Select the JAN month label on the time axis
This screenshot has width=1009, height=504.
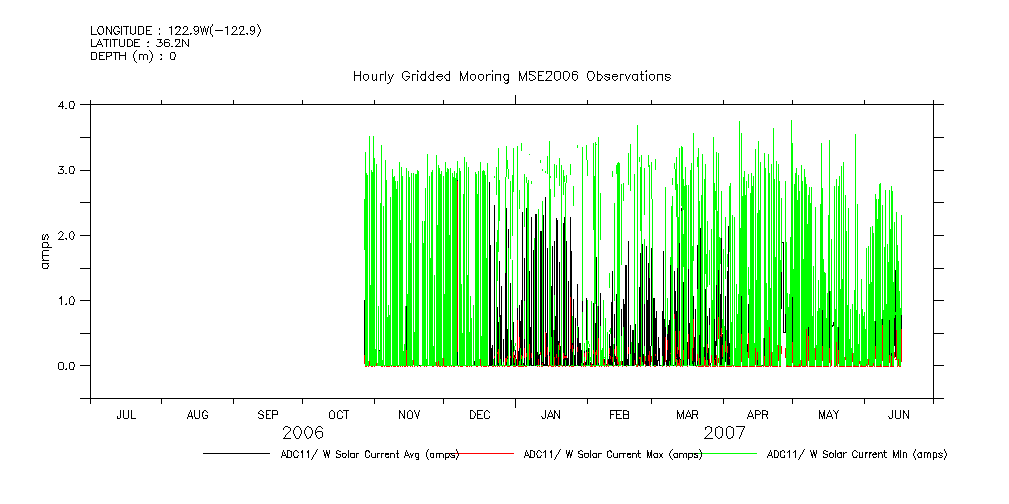[x=550, y=414]
